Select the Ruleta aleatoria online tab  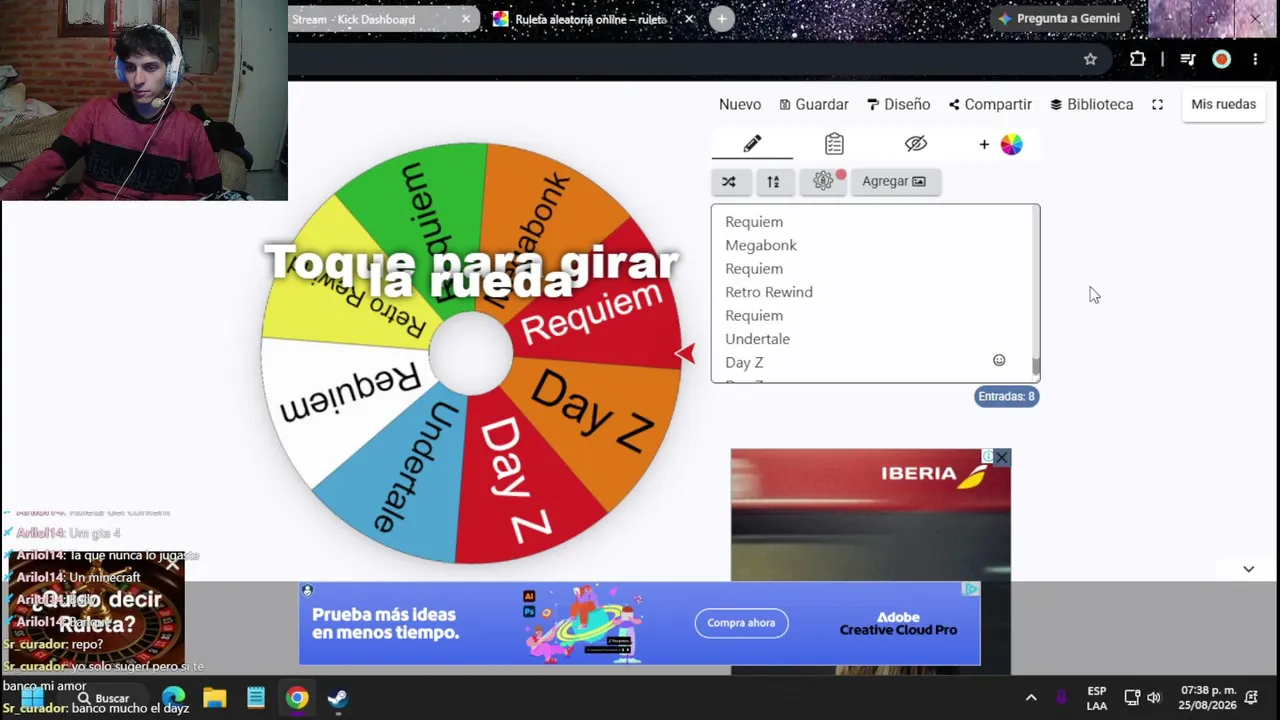[592, 19]
